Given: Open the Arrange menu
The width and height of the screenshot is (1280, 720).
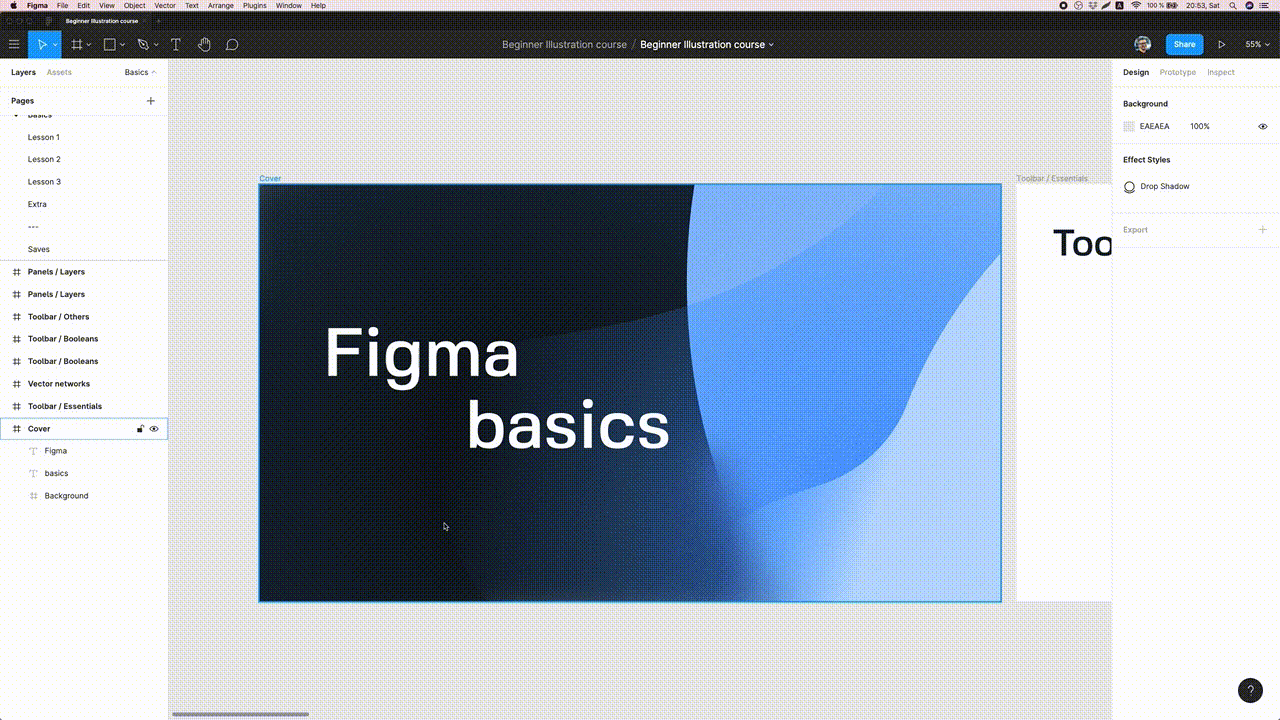Looking at the screenshot, I should (x=221, y=6).
